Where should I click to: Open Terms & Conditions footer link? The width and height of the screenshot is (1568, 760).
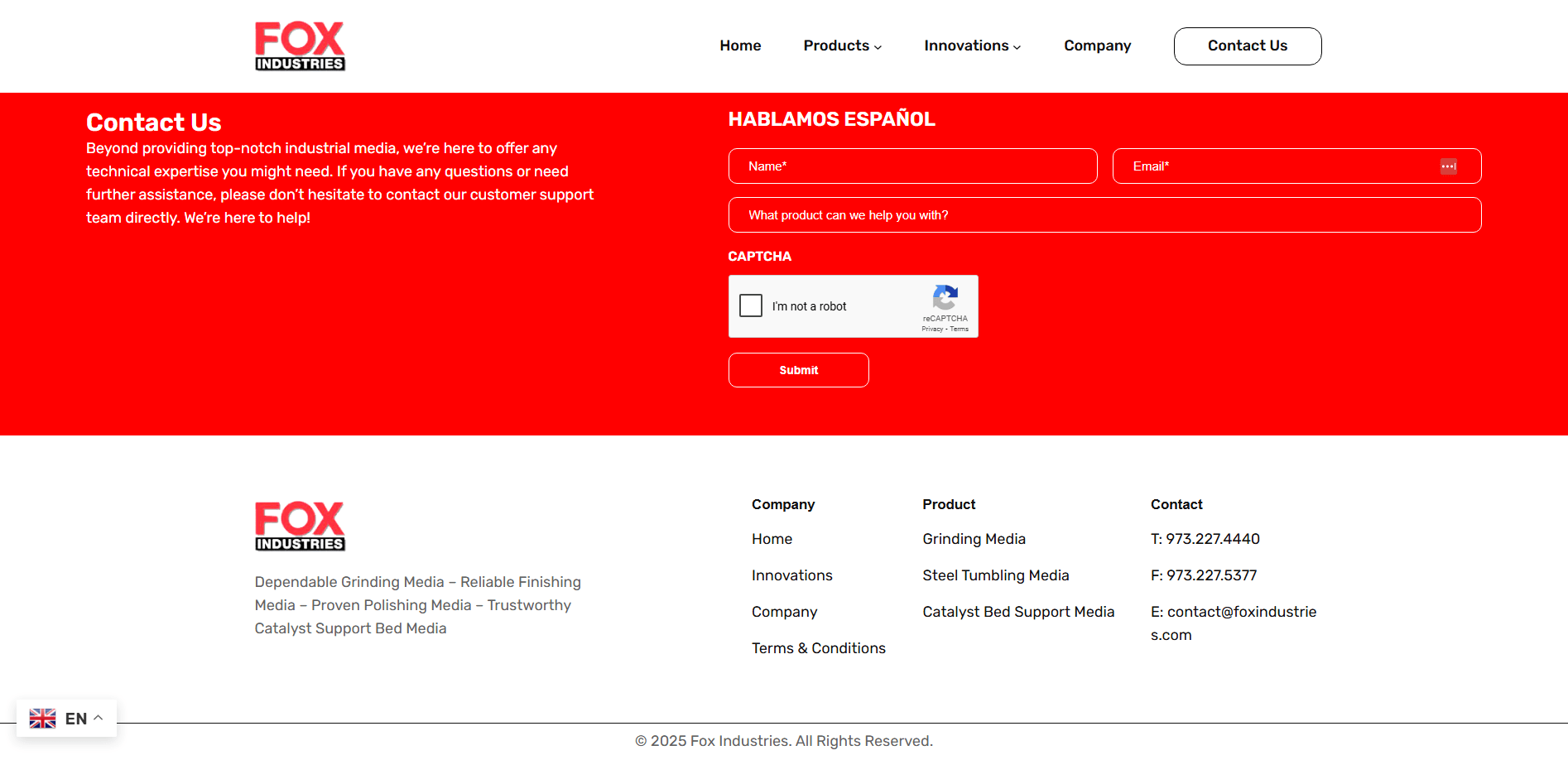click(x=818, y=648)
